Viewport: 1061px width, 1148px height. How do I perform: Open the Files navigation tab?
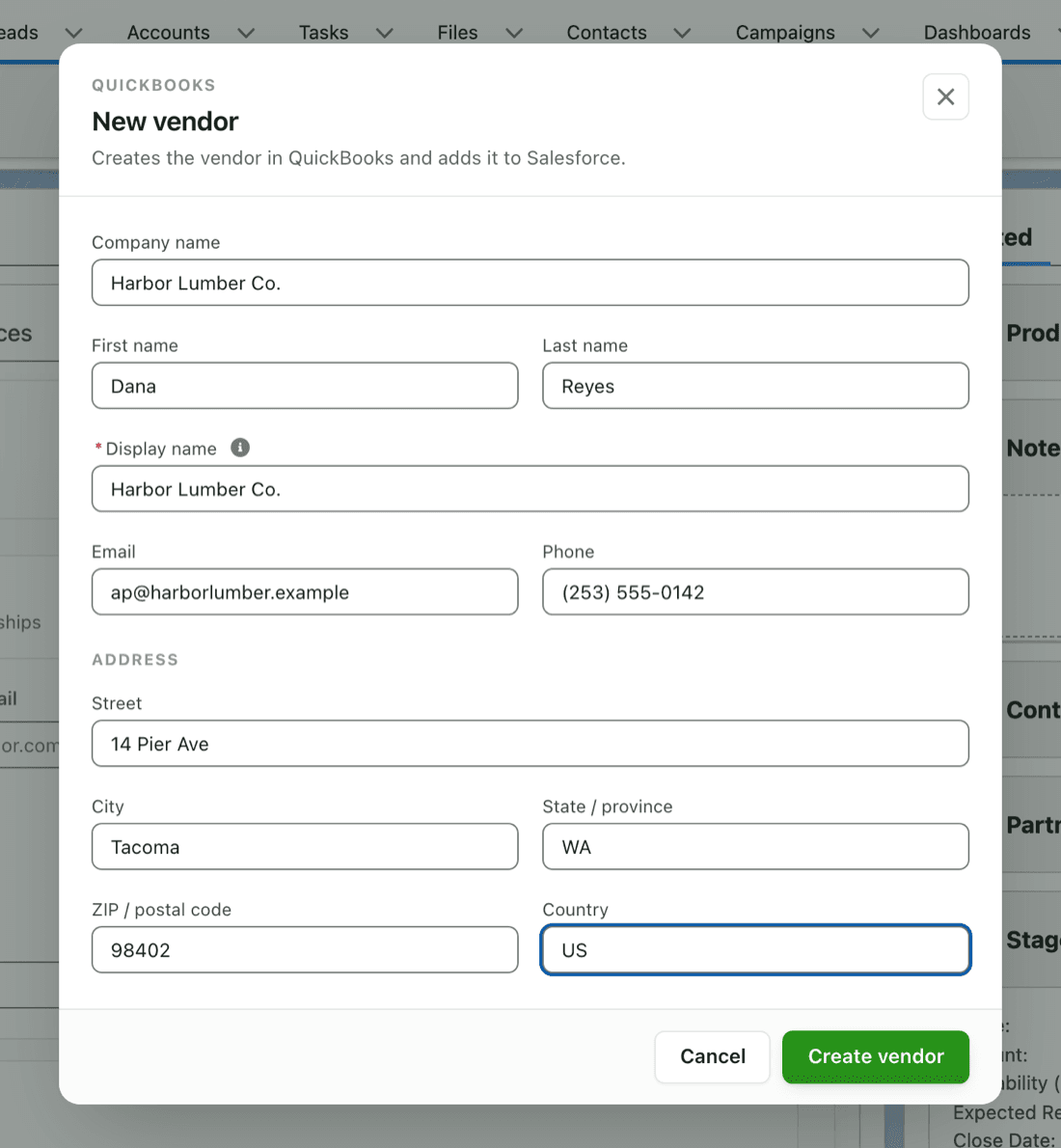point(457,32)
